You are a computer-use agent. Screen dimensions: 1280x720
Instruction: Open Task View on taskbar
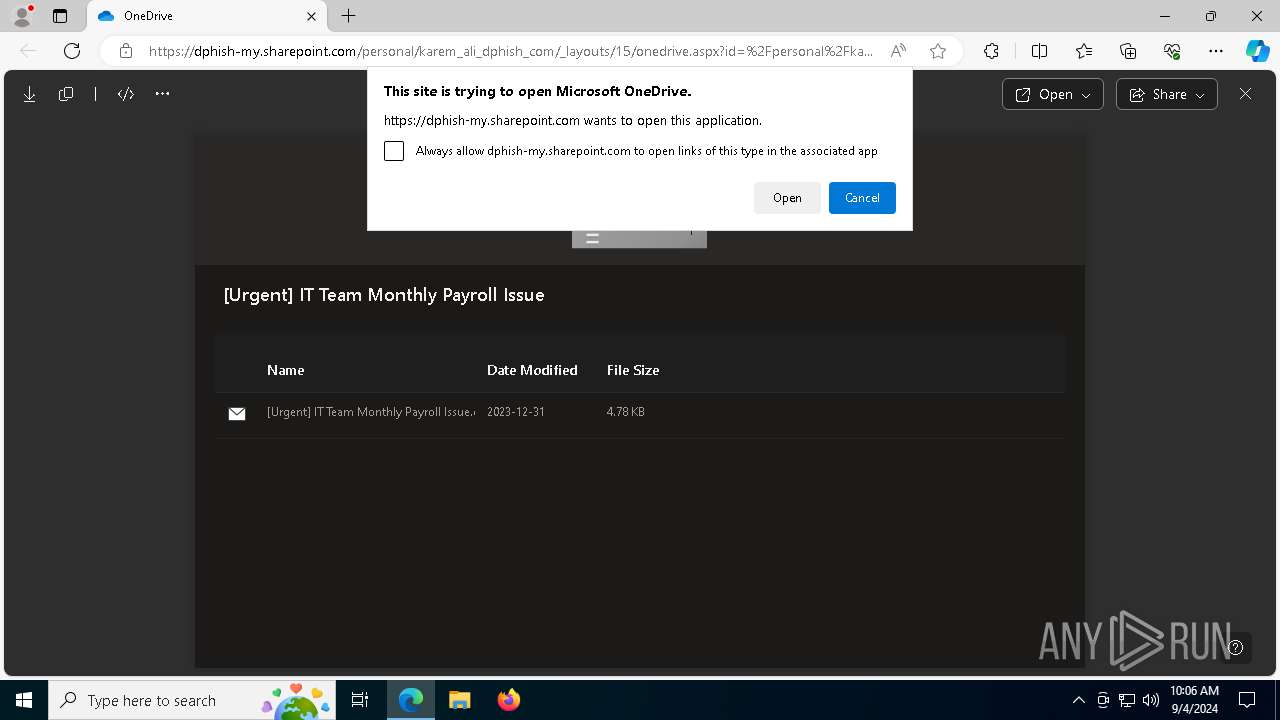360,700
